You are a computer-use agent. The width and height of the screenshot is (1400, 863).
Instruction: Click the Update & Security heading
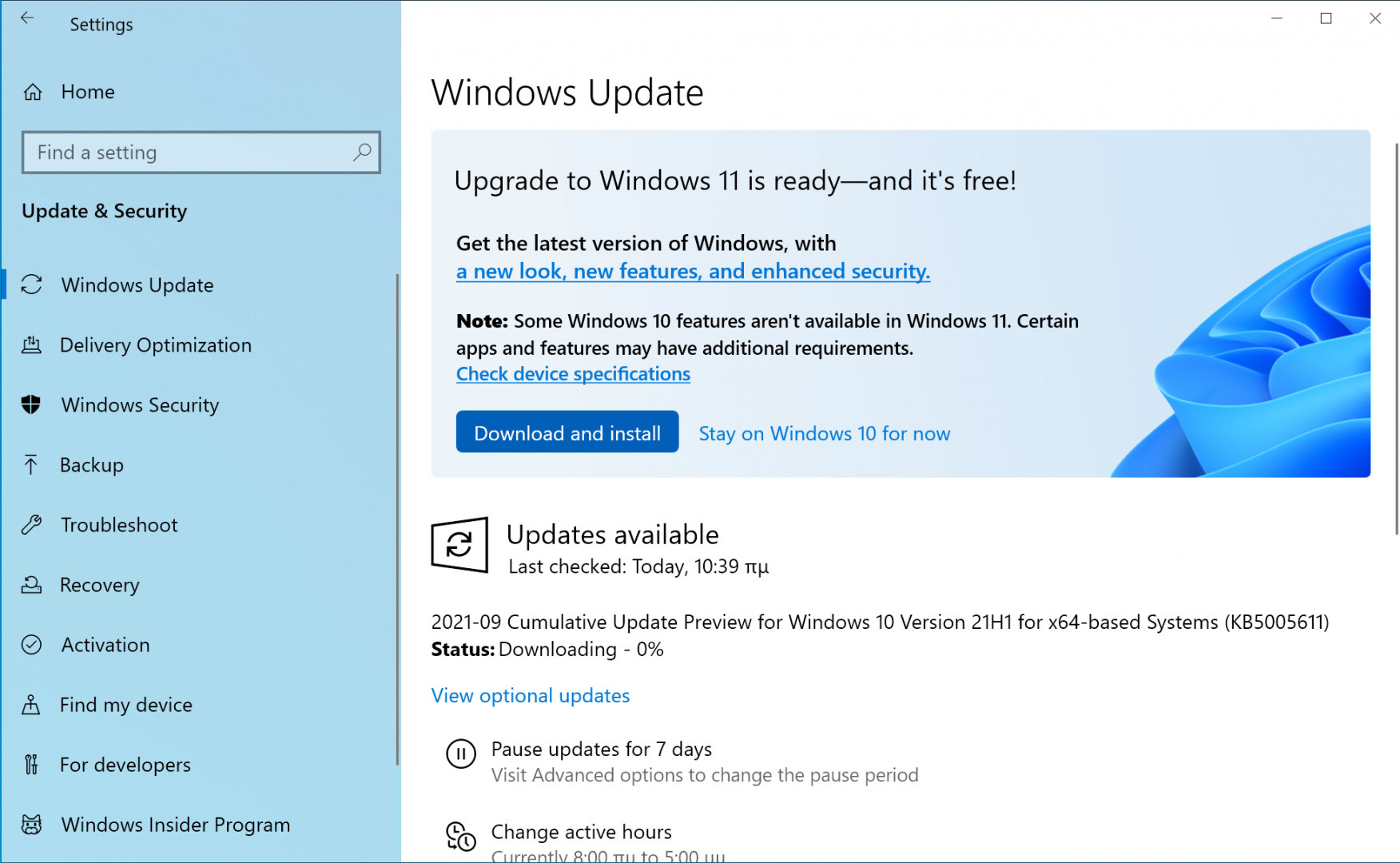[105, 211]
